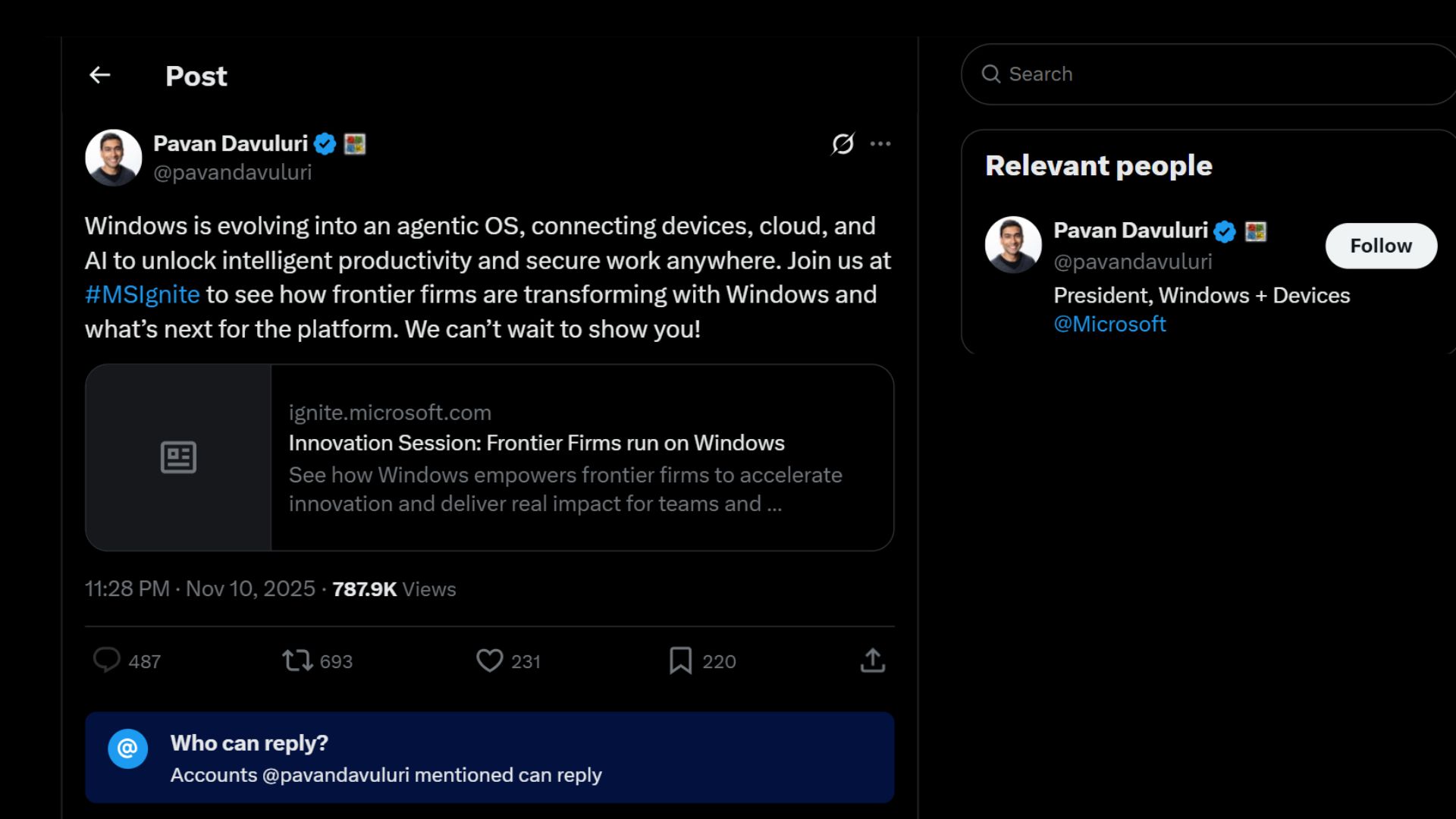Viewport: 1456px width, 819px height.
Task: Open the more options menu on the post
Action: pos(881,144)
